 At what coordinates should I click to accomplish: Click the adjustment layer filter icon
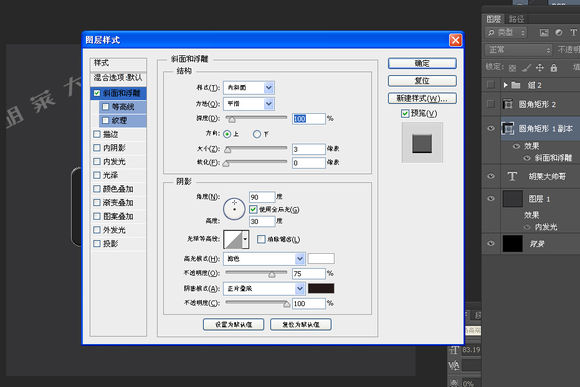[559, 33]
